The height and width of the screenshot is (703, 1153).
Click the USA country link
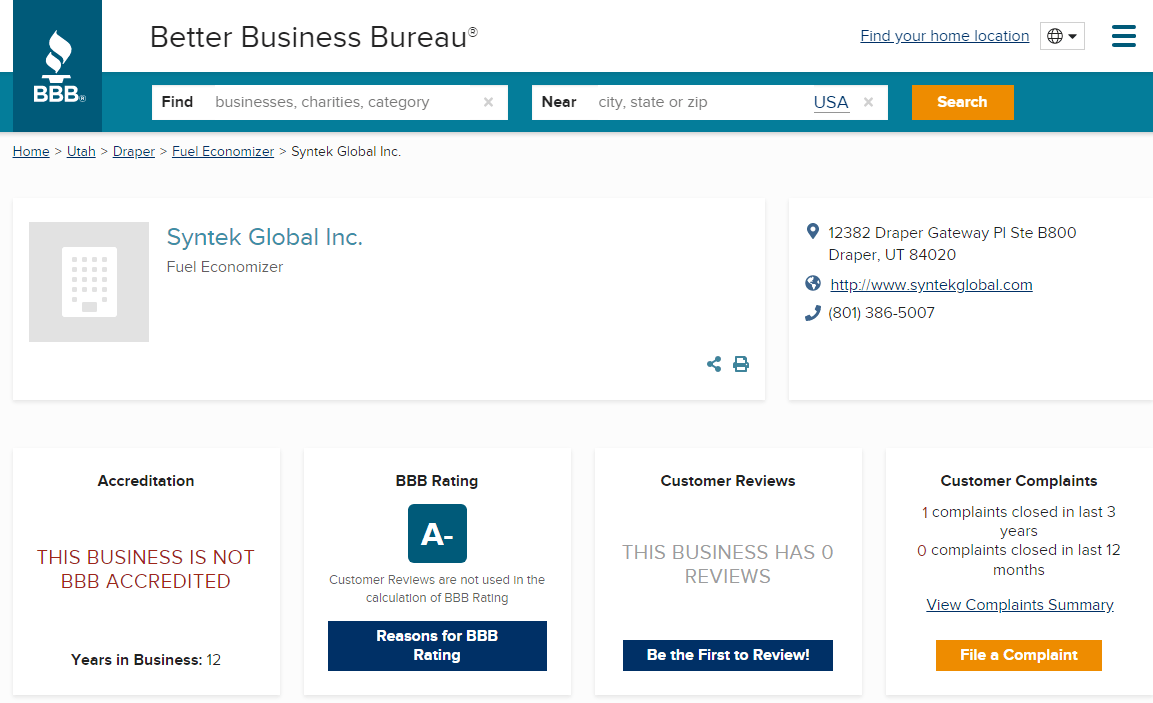coord(831,102)
